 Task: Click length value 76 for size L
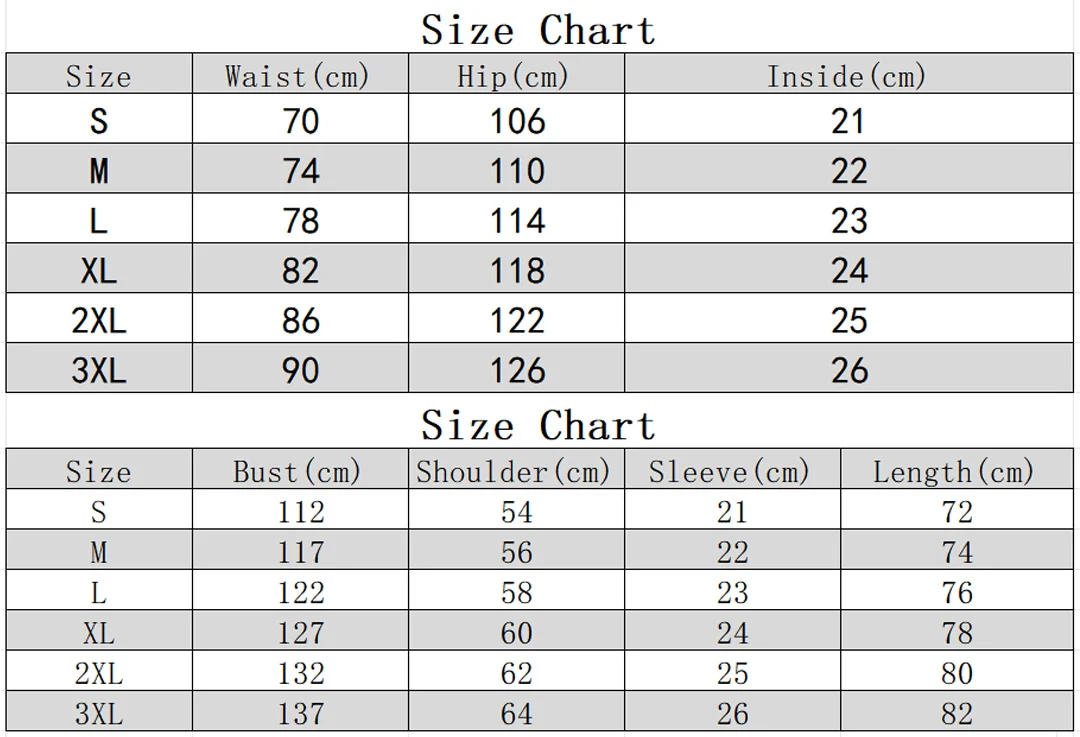pos(957,592)
